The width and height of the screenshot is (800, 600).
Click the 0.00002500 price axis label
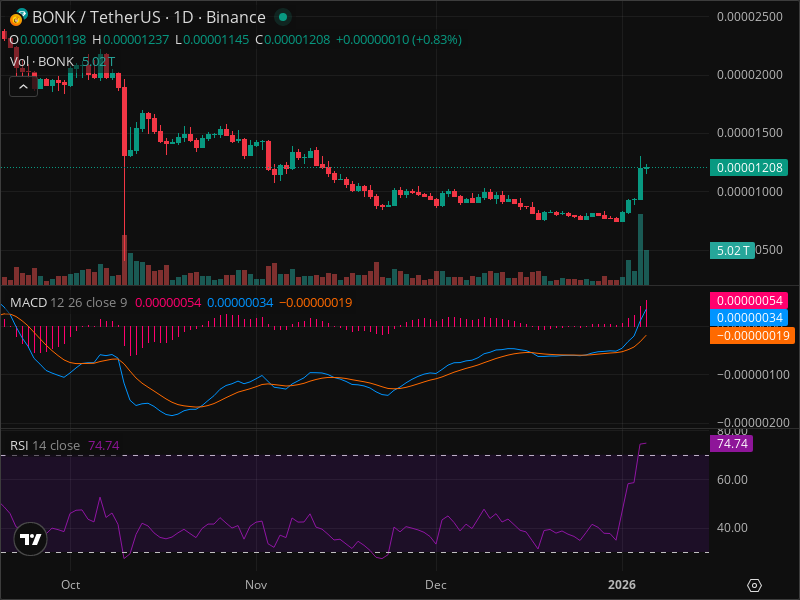click(x=749, y=16)
